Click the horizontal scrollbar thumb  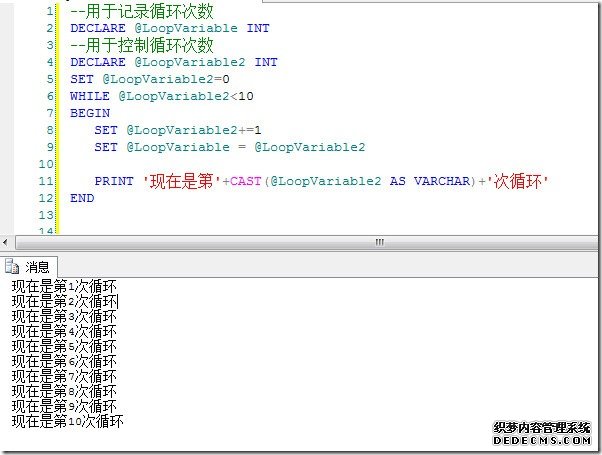click(x=379, y=243)
